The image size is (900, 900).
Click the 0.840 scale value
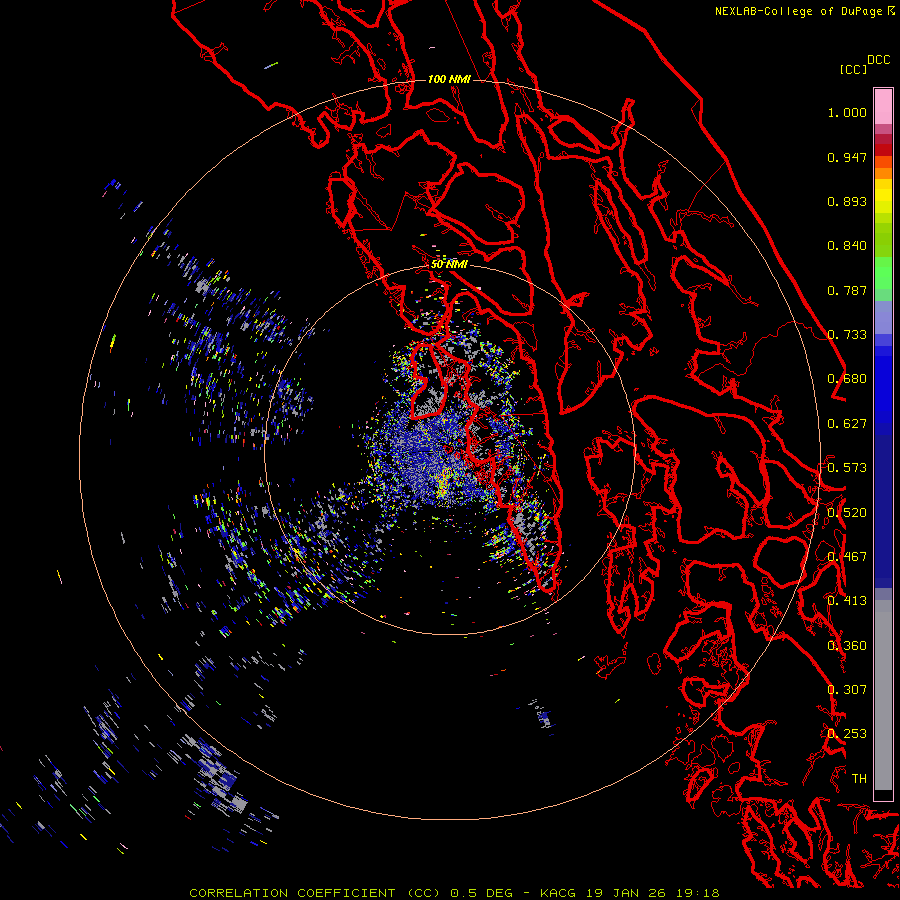[x=847, y=246]
